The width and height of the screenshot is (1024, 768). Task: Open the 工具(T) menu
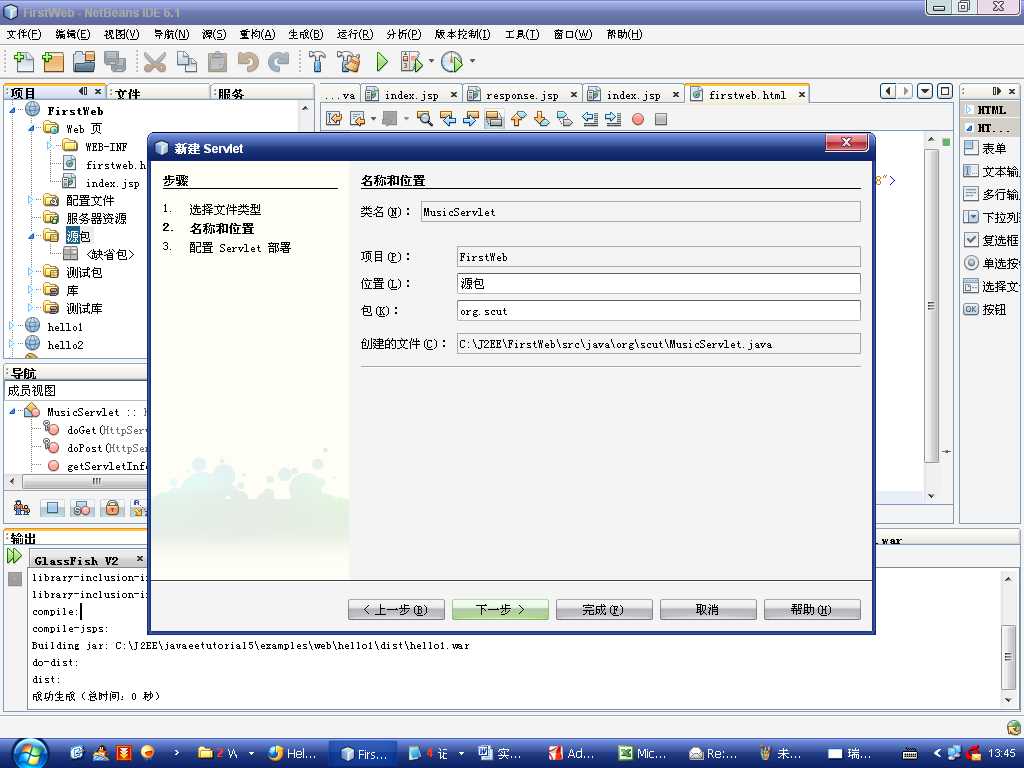pos(522,35)
